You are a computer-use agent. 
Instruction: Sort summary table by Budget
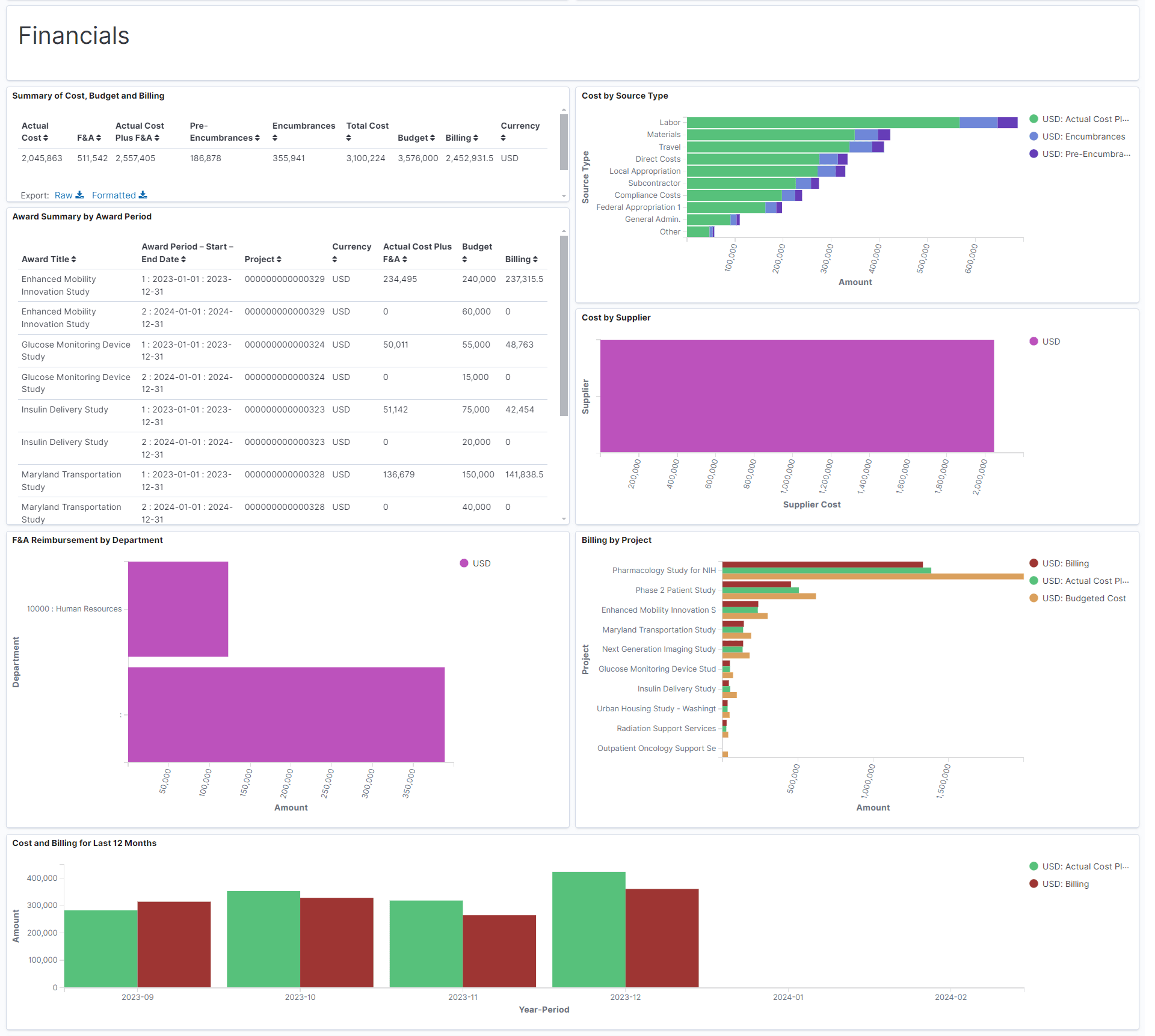click(x=432, y=138)
